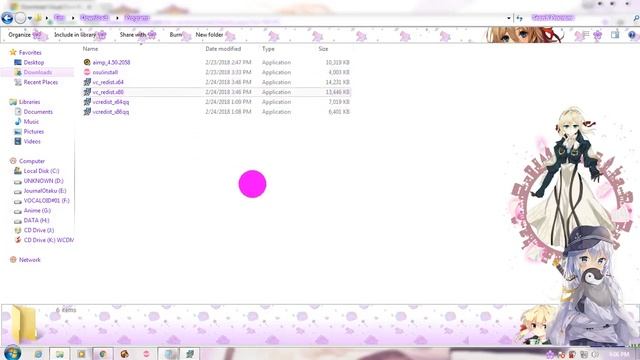Open the installer taskbar icon after Explorer
The image size is (640, 360).
click(190, 354)
